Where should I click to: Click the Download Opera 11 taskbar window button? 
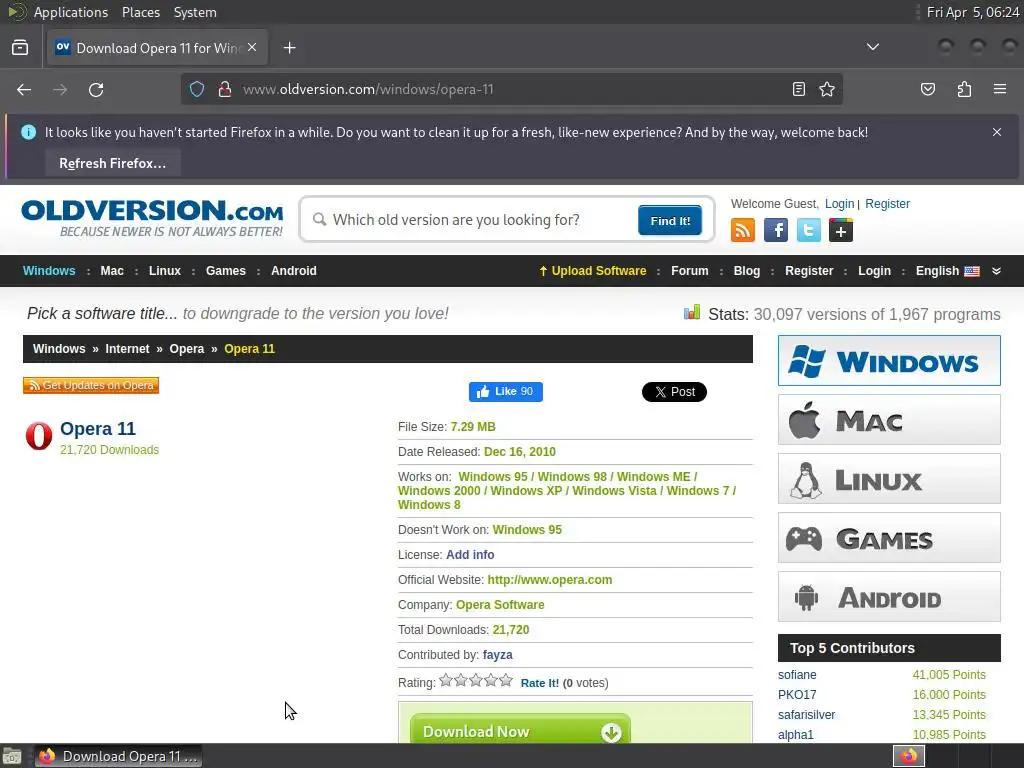click(118, 756)
